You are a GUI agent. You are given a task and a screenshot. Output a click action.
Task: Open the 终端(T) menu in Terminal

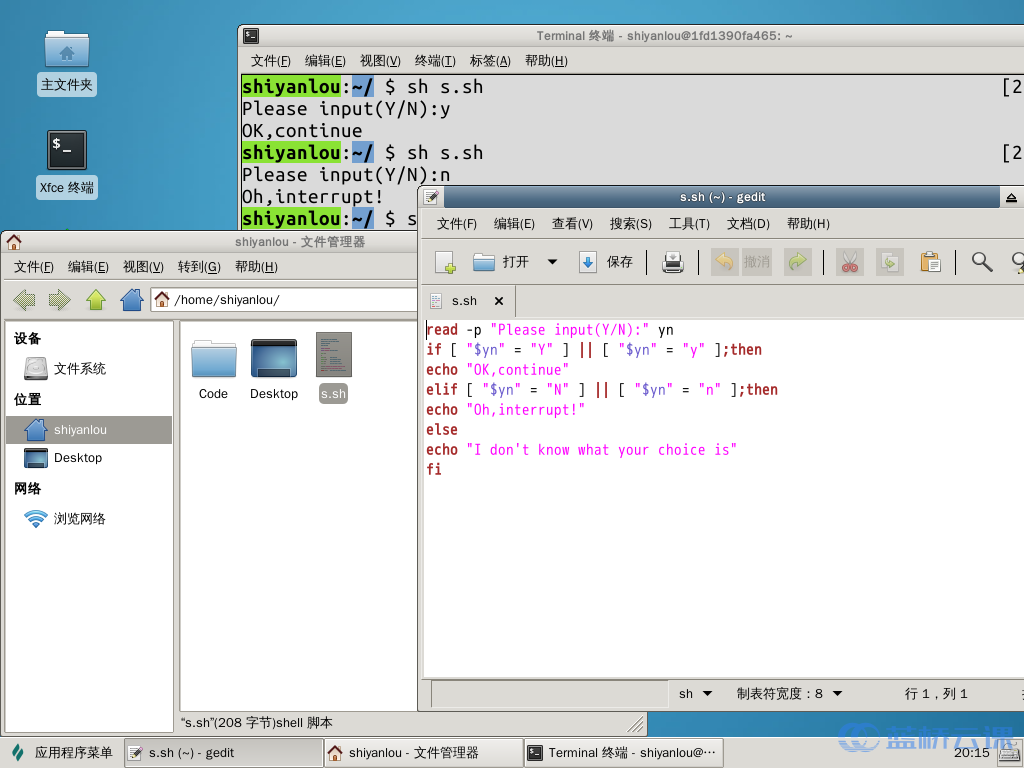click(435, 61)
